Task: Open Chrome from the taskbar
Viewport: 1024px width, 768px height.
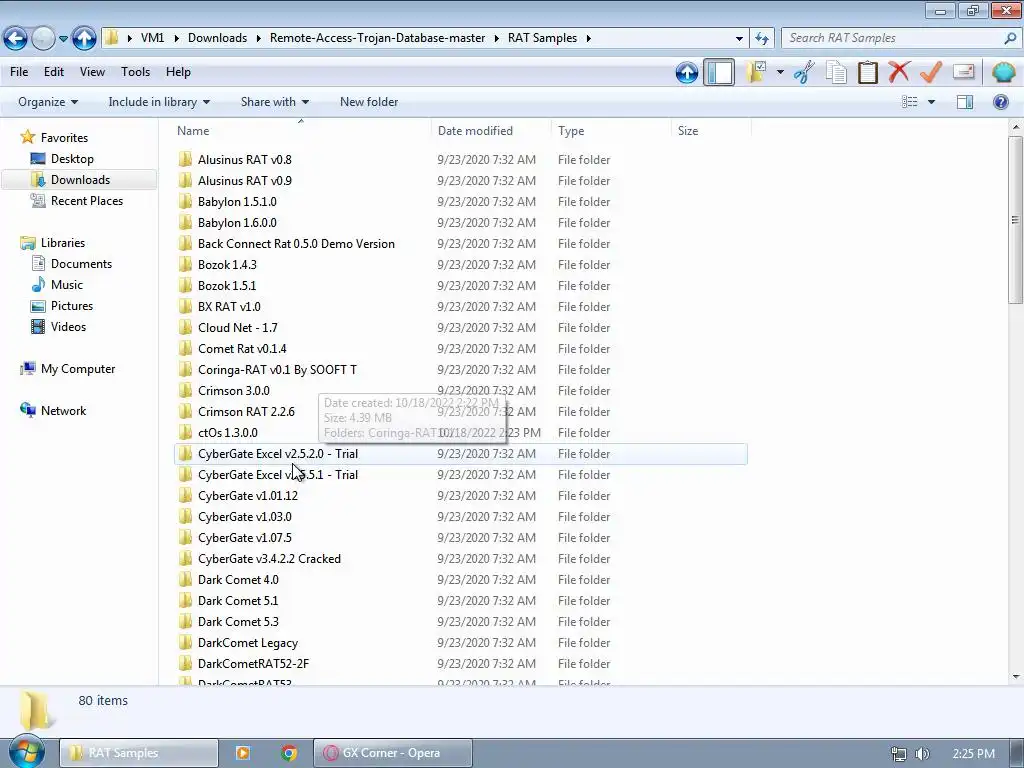Action: [x=289, y=753]
